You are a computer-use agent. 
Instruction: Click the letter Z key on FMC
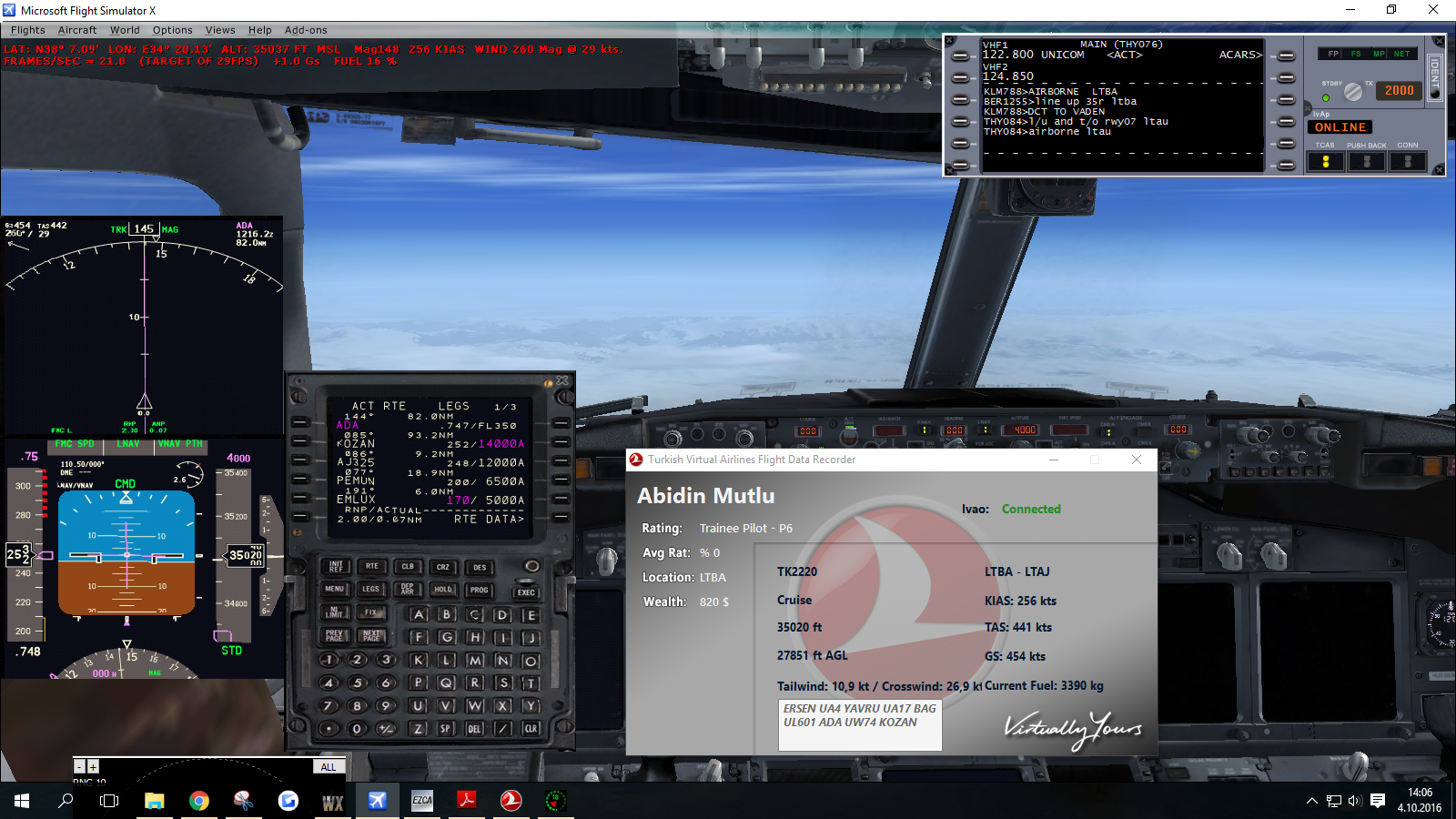tap(418, 728)
